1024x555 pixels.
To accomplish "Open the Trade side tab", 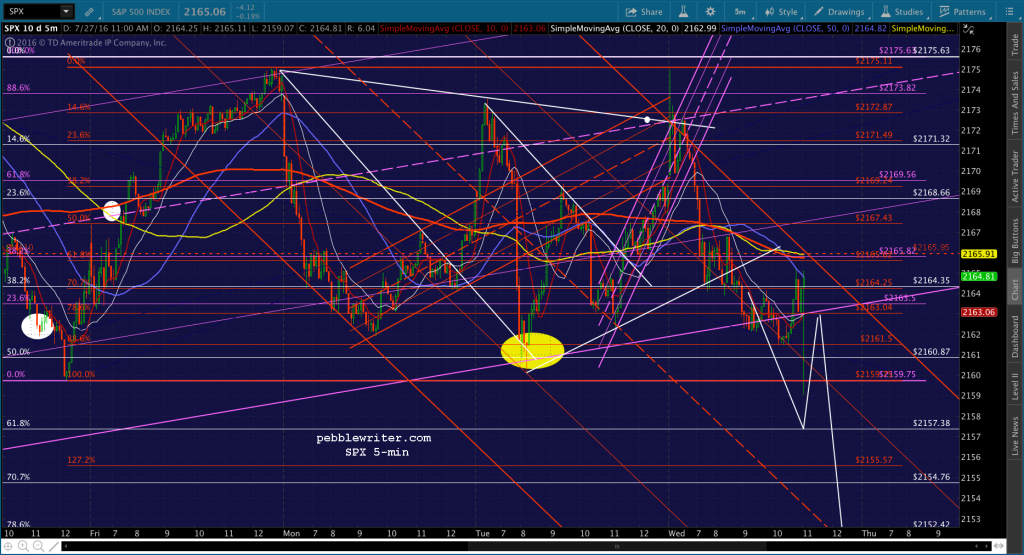I will (x=1015, y=45).
